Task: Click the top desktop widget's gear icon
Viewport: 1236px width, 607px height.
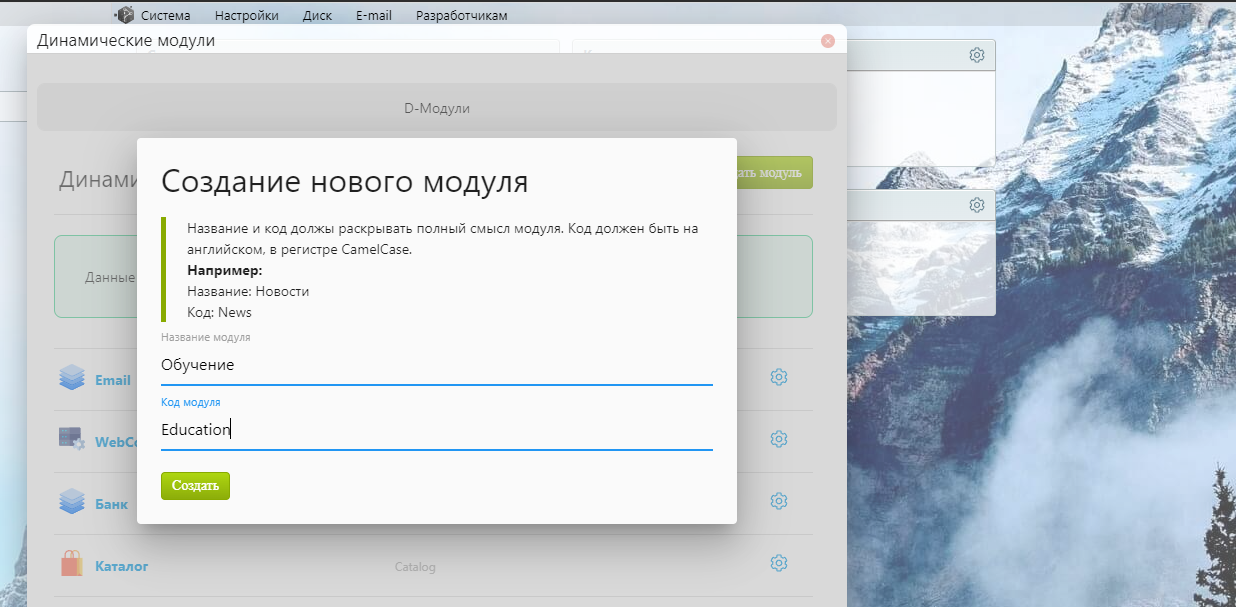Action: pyautogui.click(x=977, y=55)
